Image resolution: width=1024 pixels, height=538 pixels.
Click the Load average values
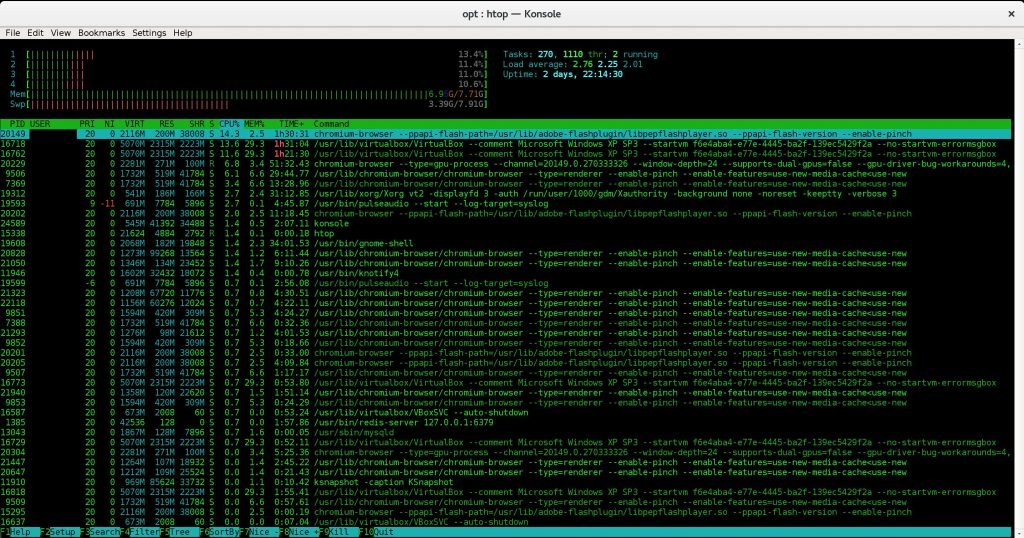[607, 65]
